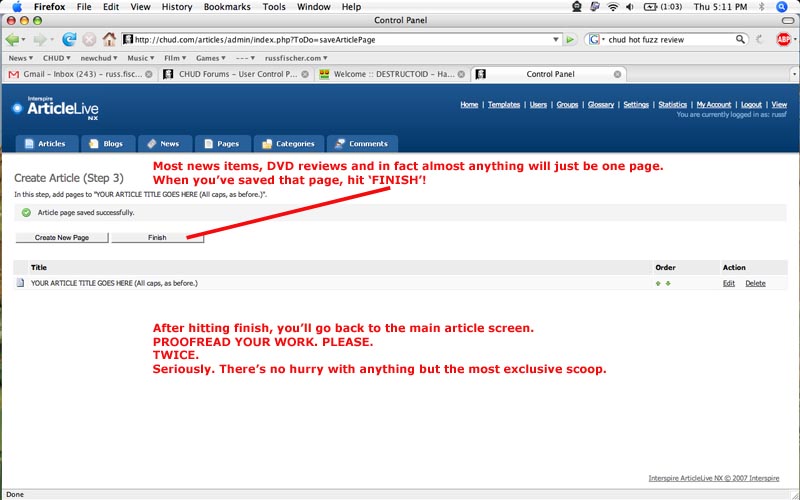The height and width of the screenshot is (500, 800).
Task: Open the Categories navigation tab
Action: point(290,143)
